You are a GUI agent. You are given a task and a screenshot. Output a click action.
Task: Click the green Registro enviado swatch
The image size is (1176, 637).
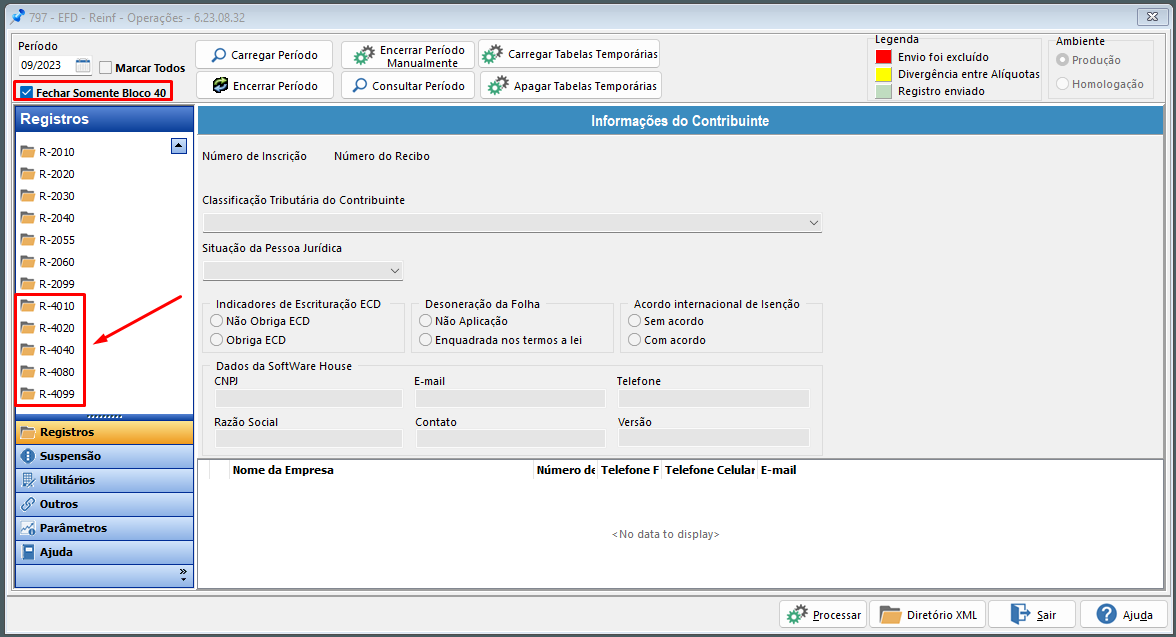coord(884,92)
